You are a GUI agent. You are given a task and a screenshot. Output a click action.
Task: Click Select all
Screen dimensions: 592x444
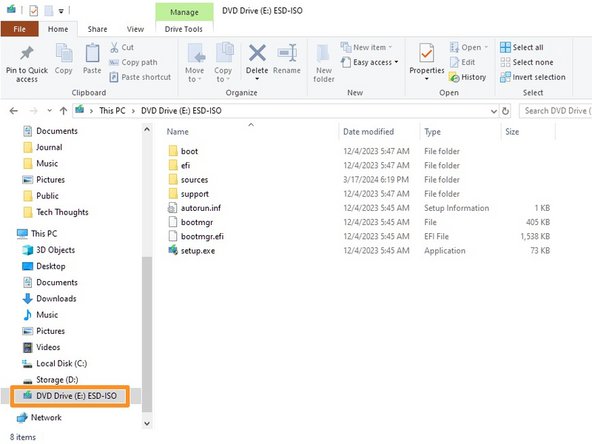(522, 47)
